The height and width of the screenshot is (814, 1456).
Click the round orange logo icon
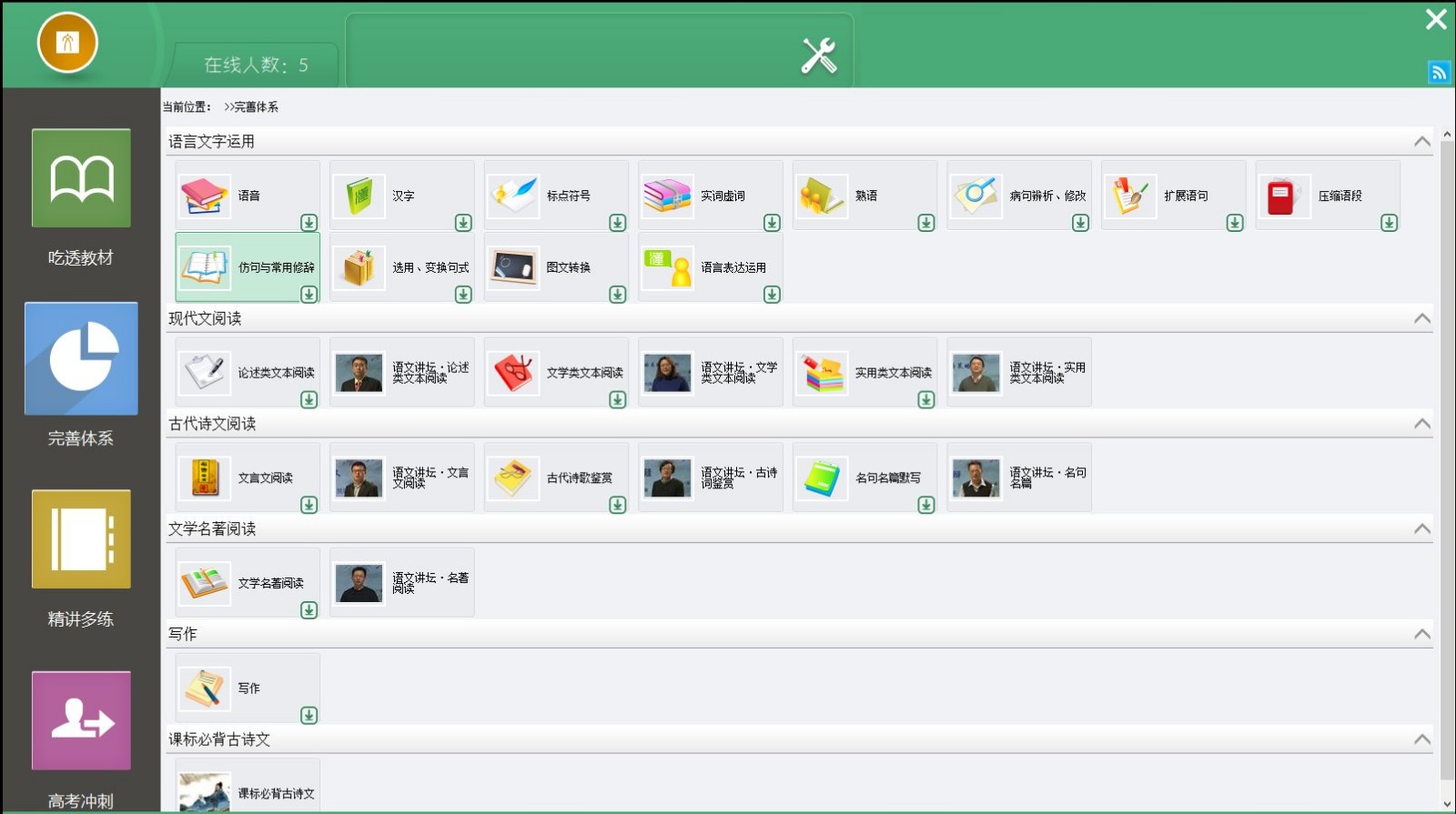(67, 43)
